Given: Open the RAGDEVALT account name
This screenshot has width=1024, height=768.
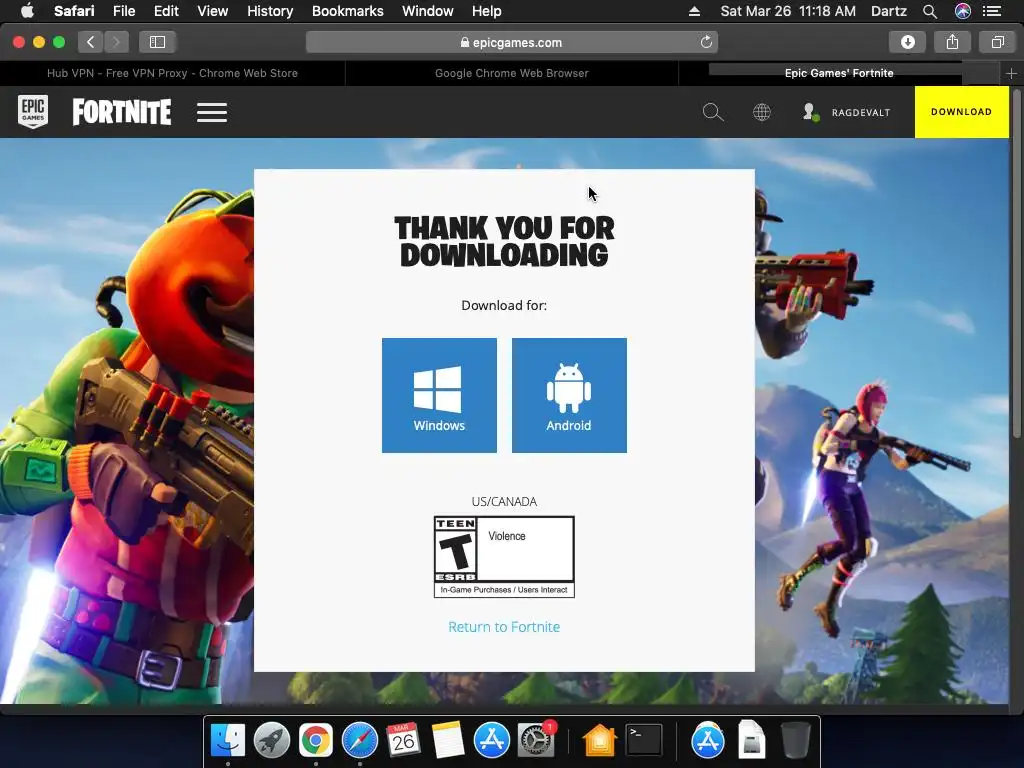Looking at the screenshot, I should tap(861, 112).
